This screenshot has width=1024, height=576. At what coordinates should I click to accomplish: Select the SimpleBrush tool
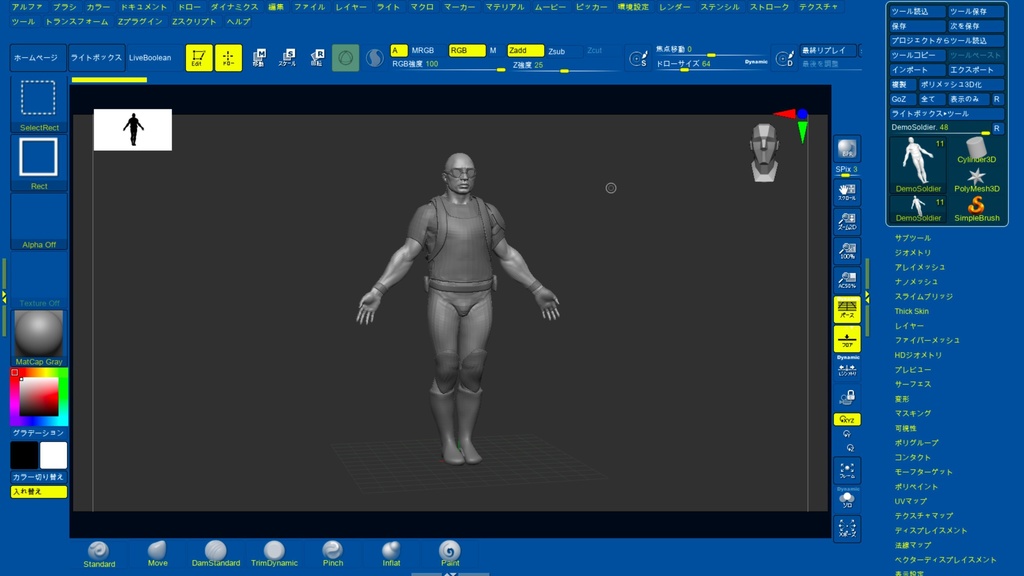click(x=976, y=210)
